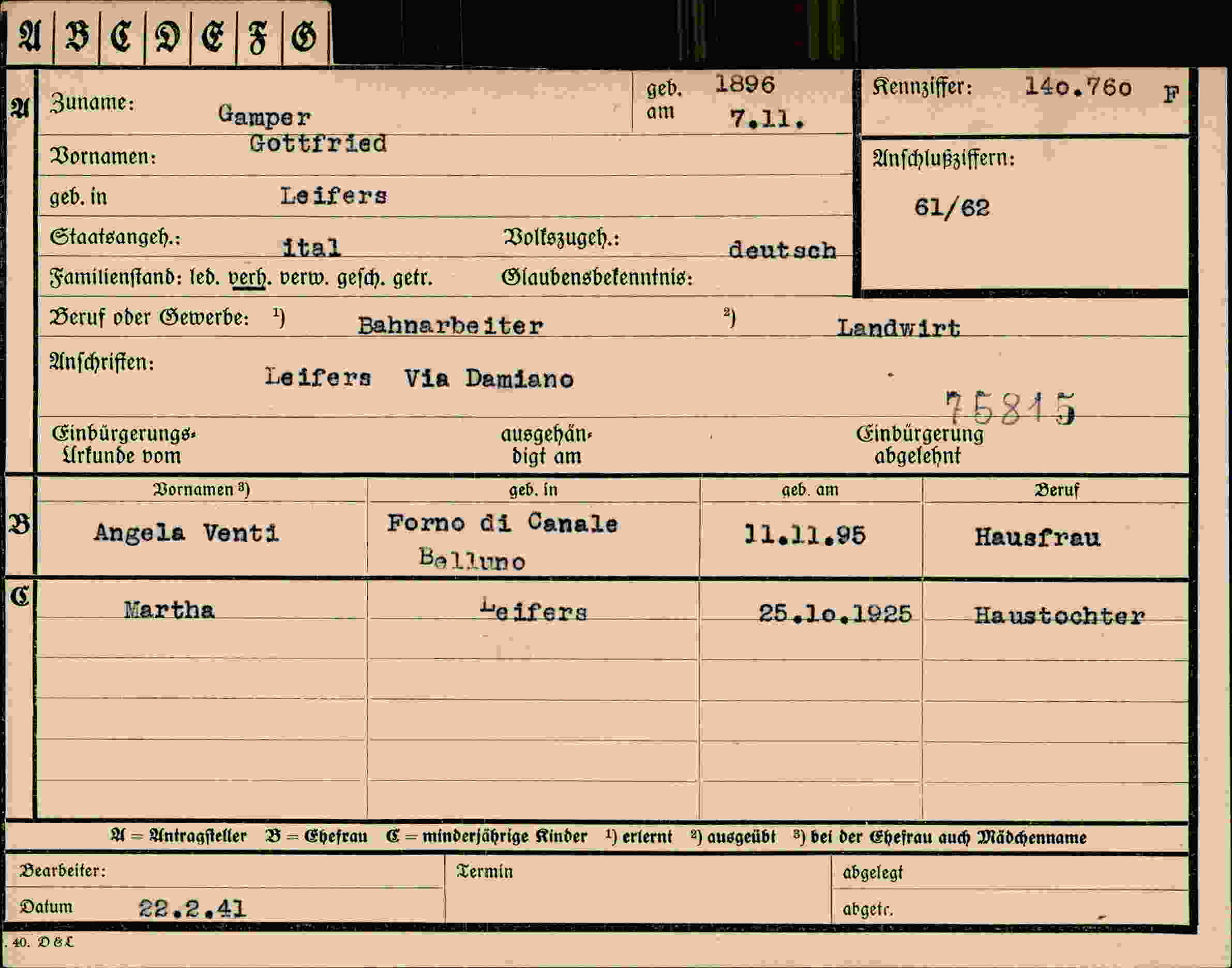
Task: Click the Anschlußziffern value '61/62'
Action: tap(952, 207)
